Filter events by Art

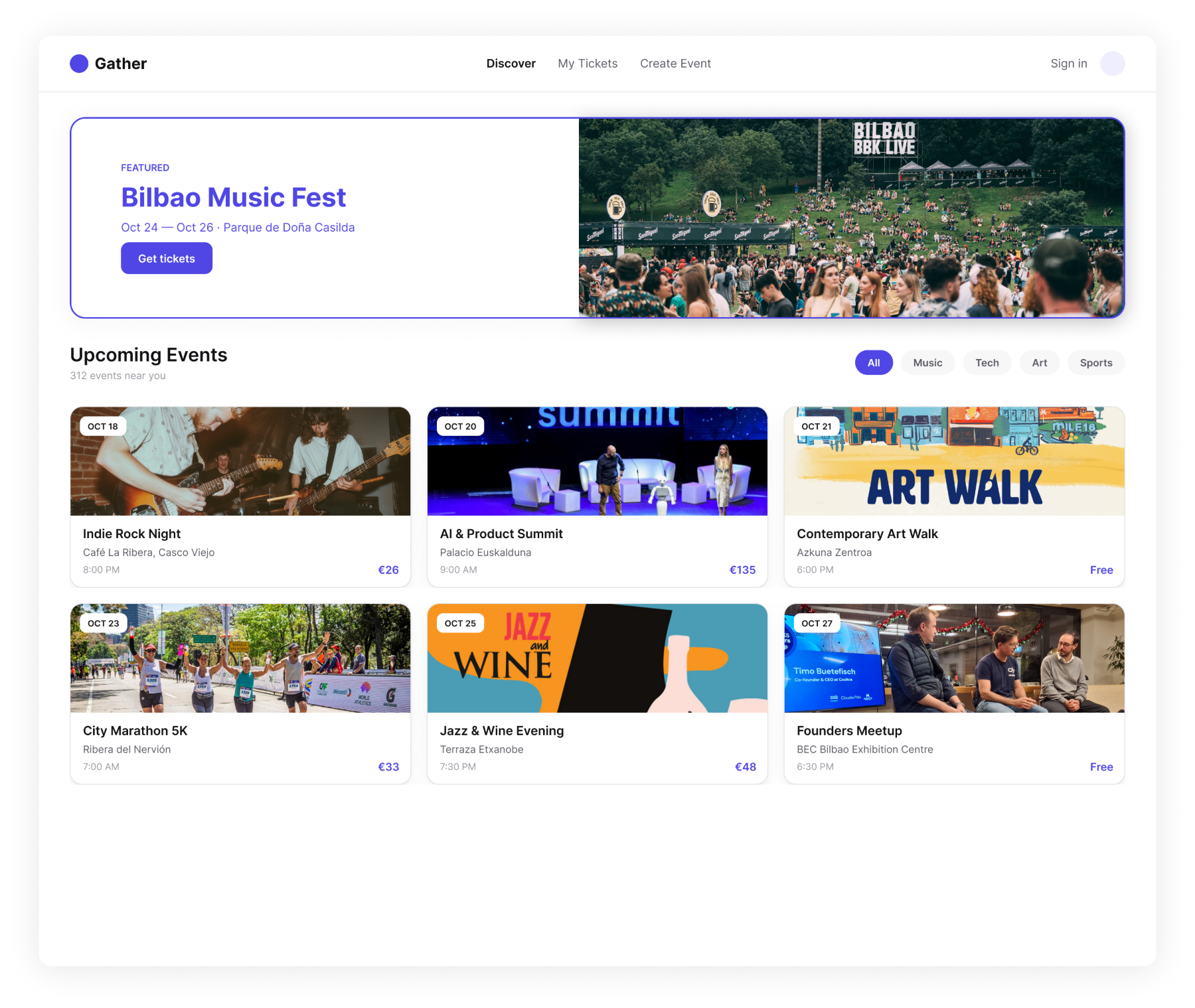(1040, 362)
